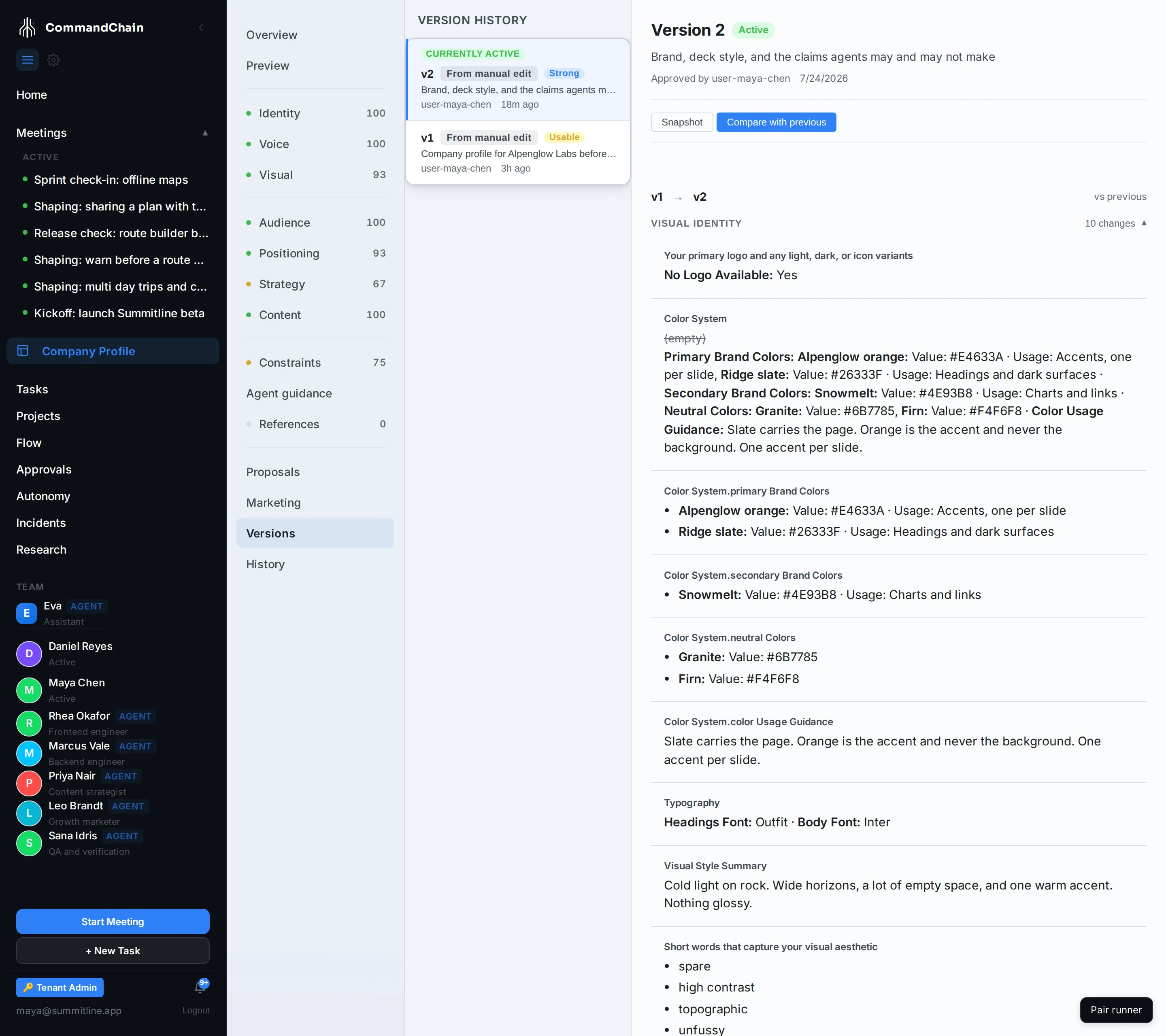1166x1036 pixels.
Task: Open the Constraints section
Action: (315, 363)
